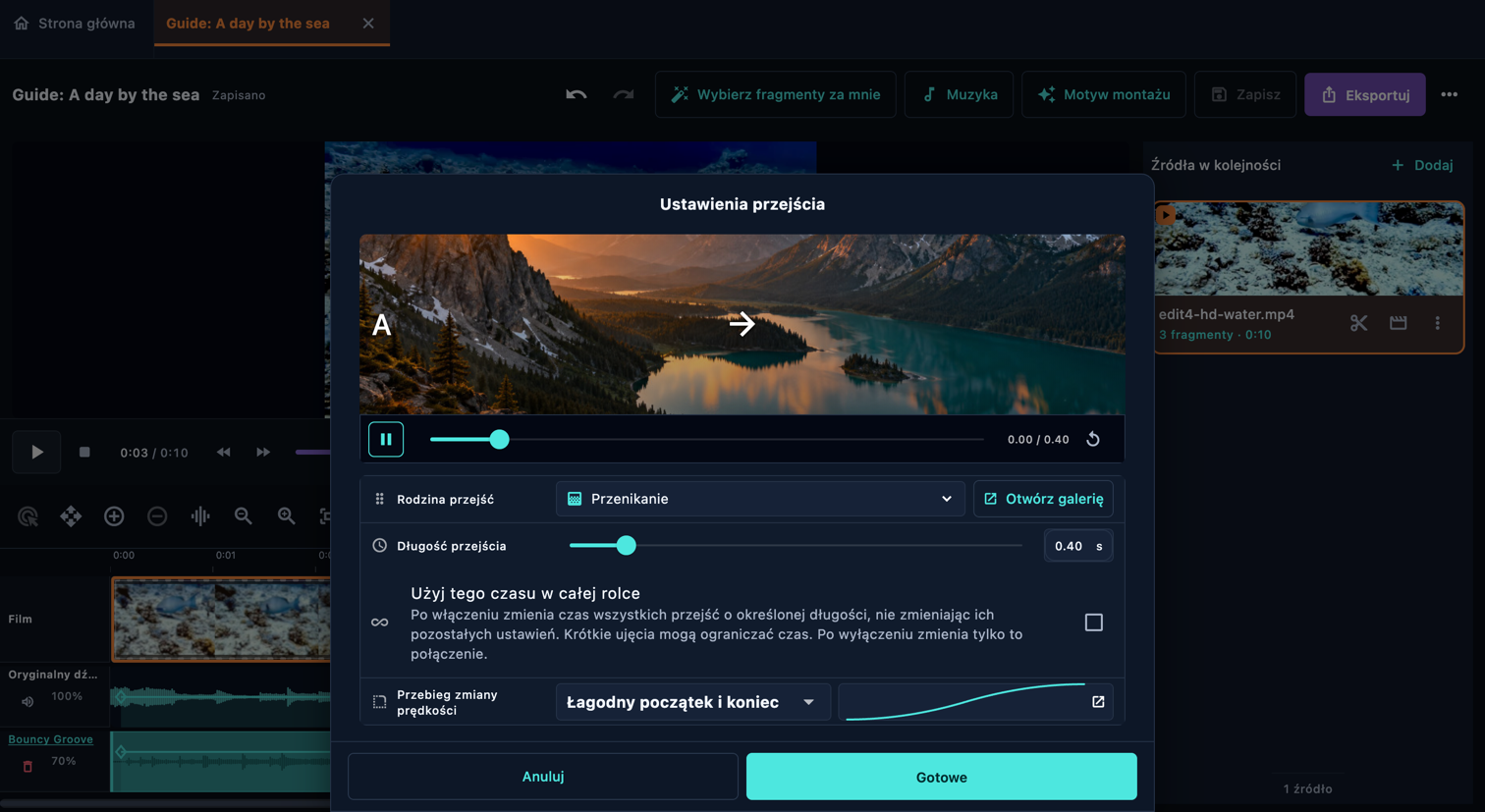Open the Muzyka button

coord(959,94)
